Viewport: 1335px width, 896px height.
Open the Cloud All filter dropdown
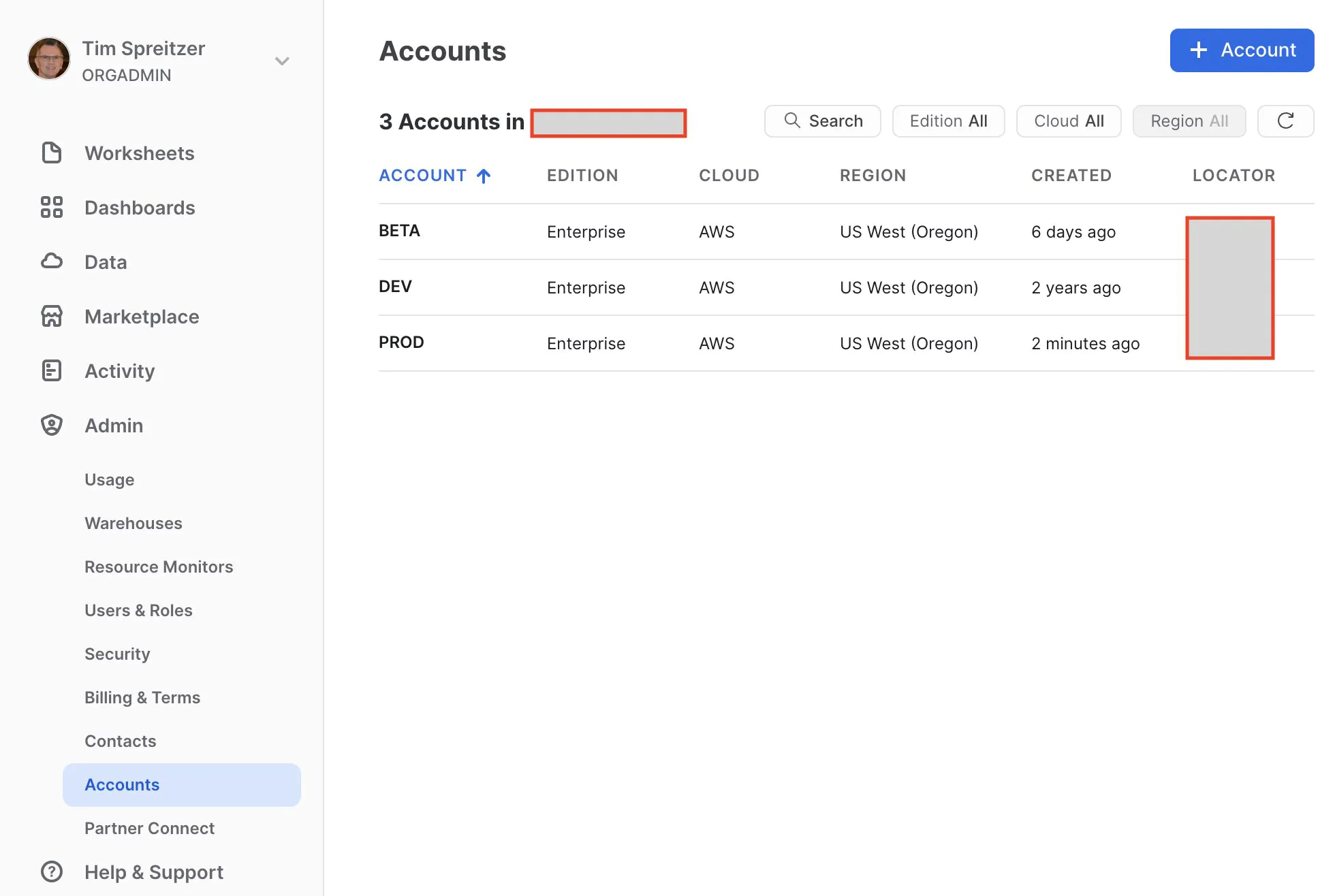coord(1069,121)
